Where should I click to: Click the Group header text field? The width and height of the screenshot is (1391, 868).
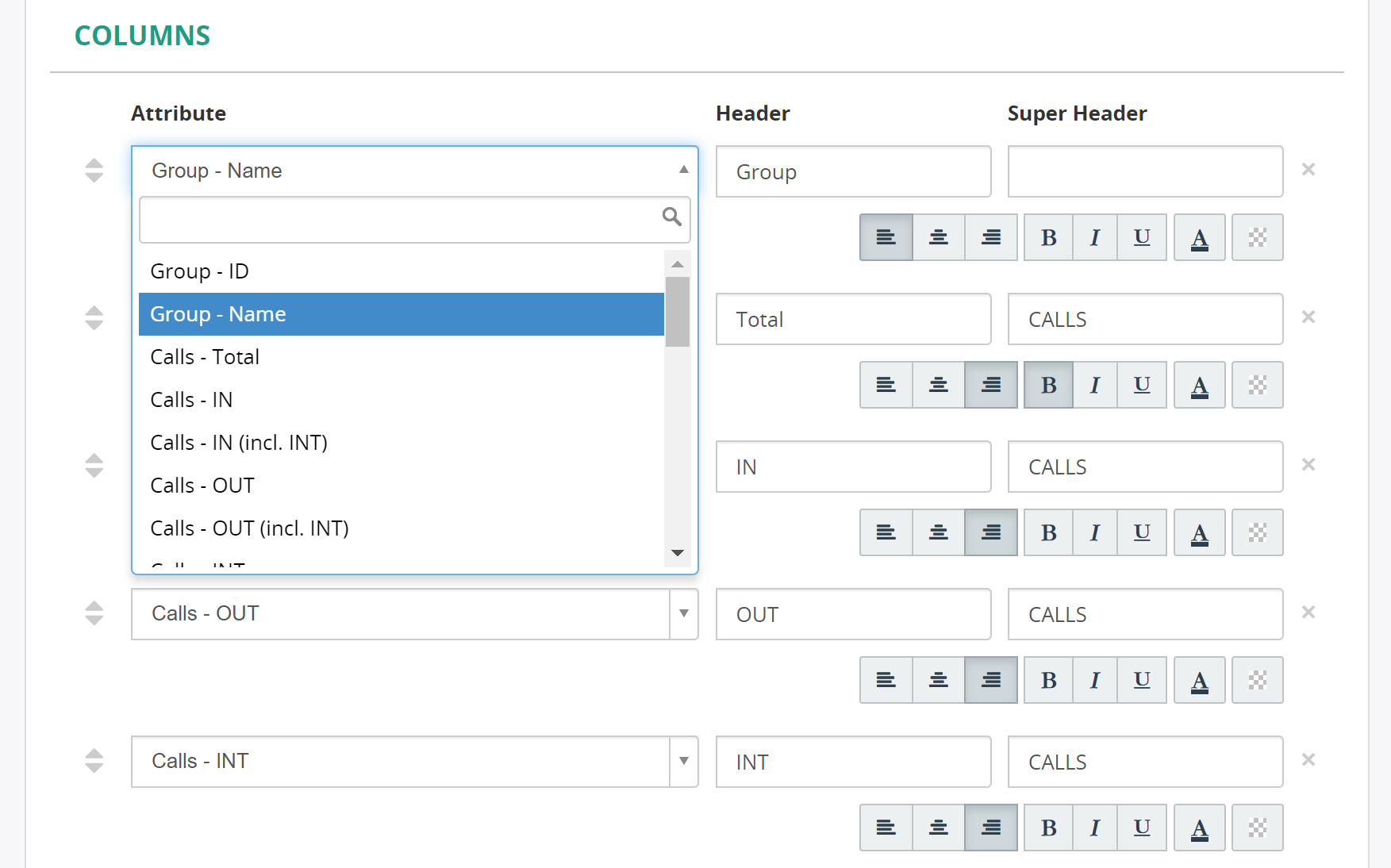pyautogui.click(x=853, y=171)
